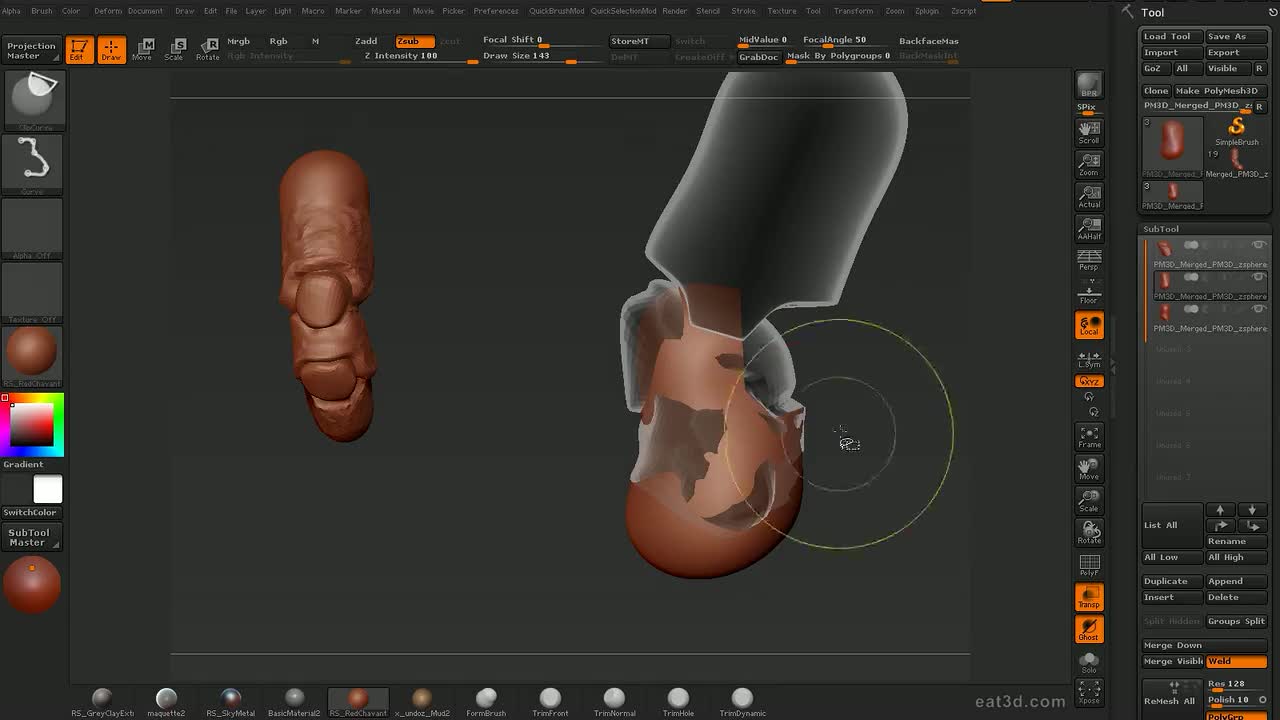The image size is (1280, 720).
Task: Open the Projection Master dropdown
Action: click(32, 50)
